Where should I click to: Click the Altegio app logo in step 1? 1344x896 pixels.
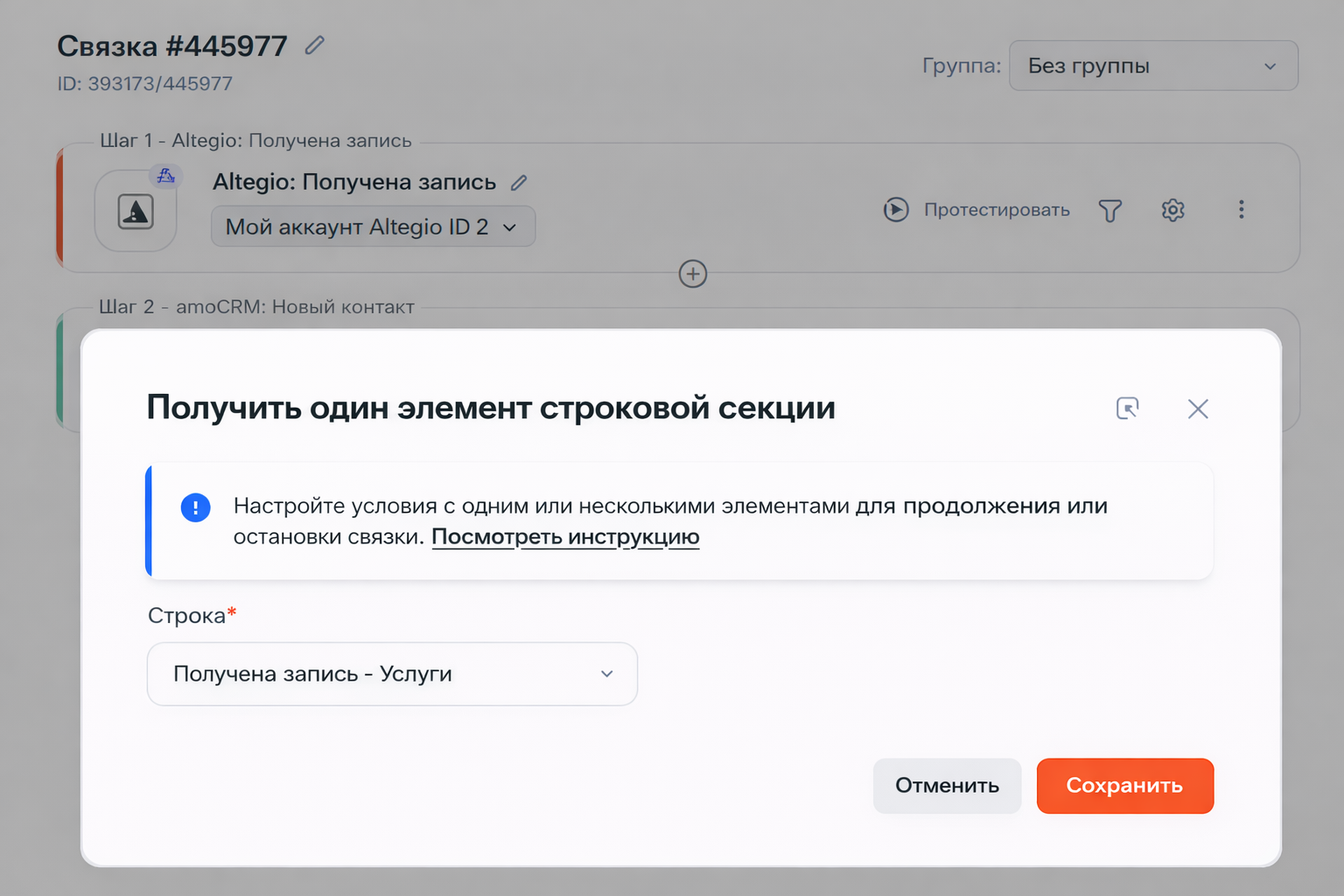coord(136,212)
